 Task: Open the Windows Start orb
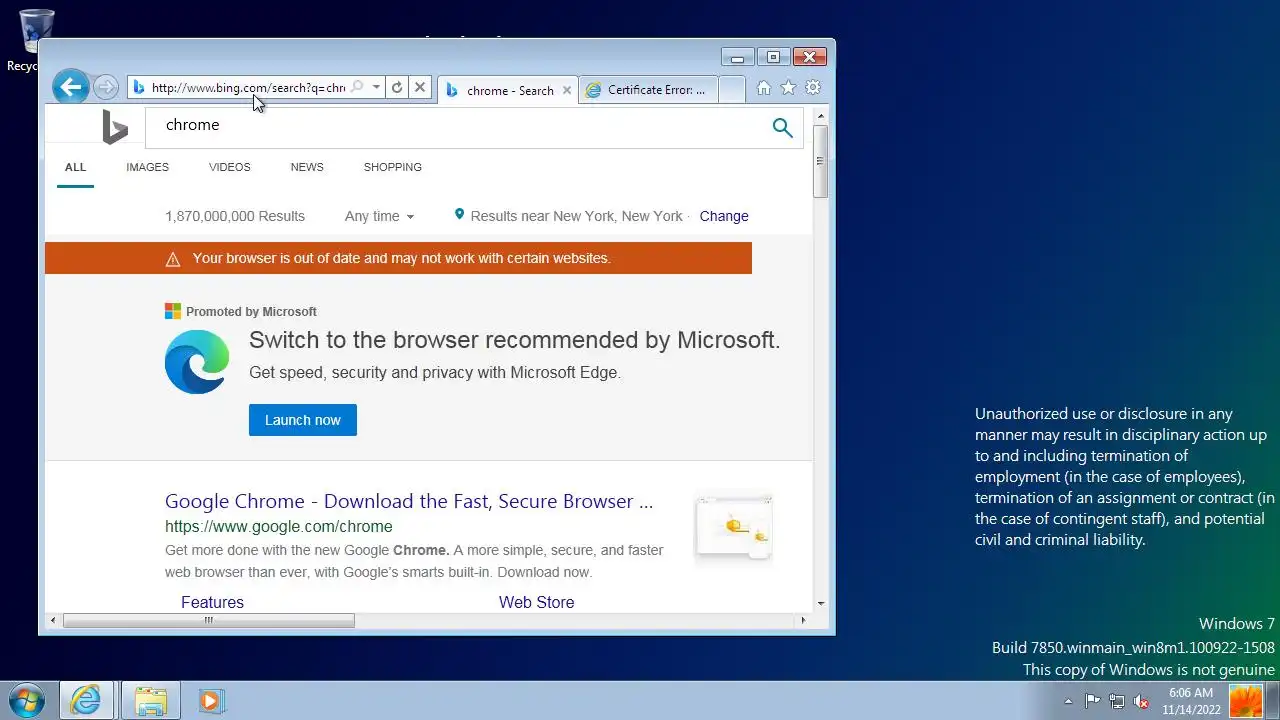[26, 699]
